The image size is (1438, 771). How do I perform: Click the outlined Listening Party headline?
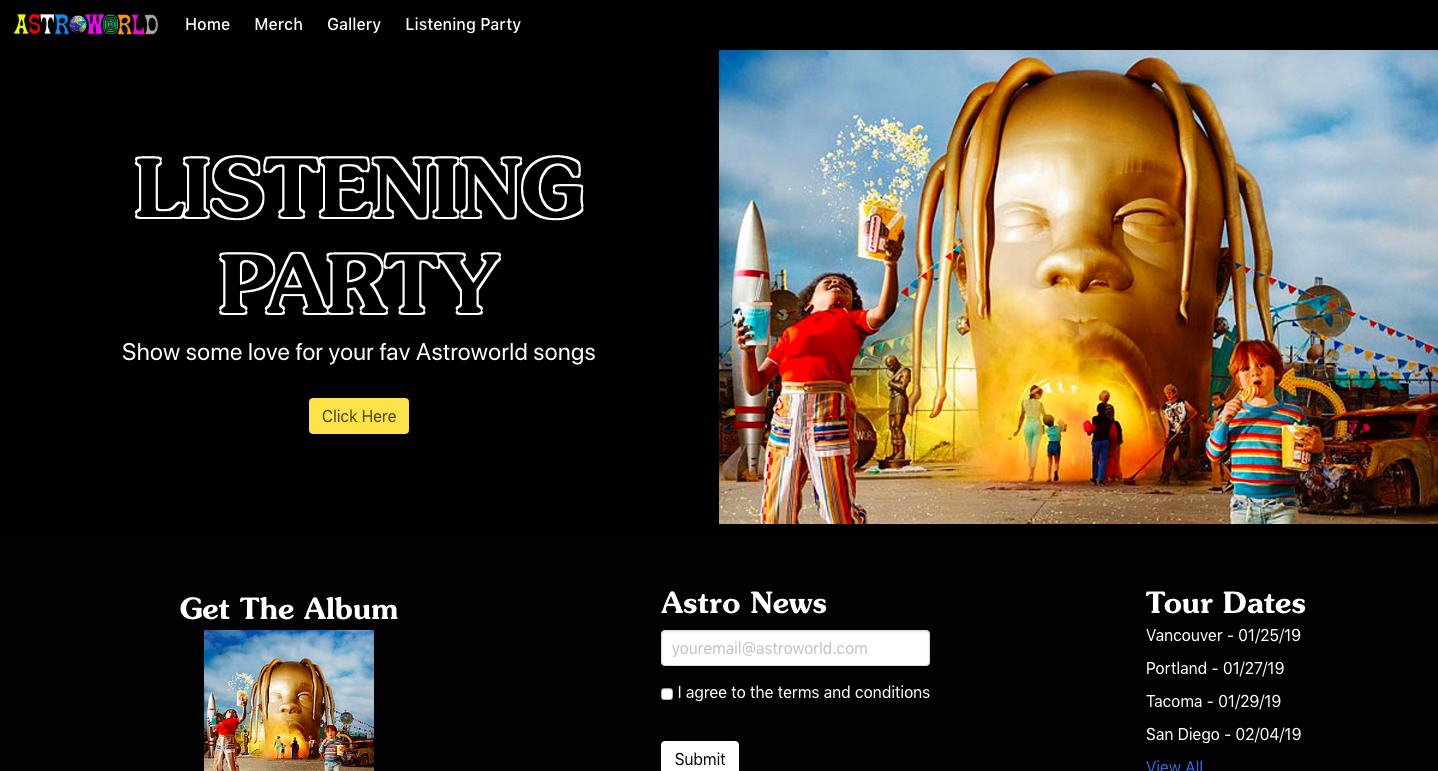click(x=359, y=235)
